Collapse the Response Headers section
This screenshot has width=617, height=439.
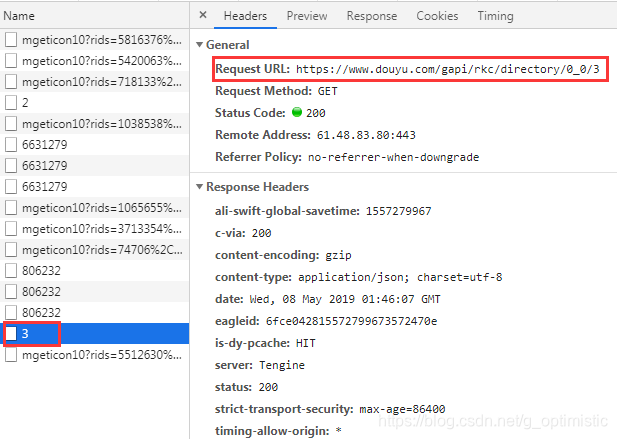(200, 187)
